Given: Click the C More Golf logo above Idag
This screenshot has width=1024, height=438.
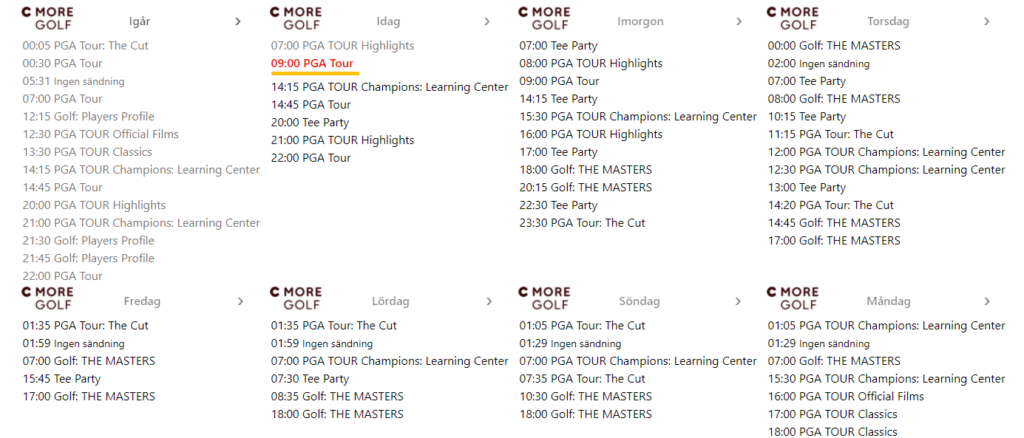Looking at the screenshot, I should click(296, 18).
